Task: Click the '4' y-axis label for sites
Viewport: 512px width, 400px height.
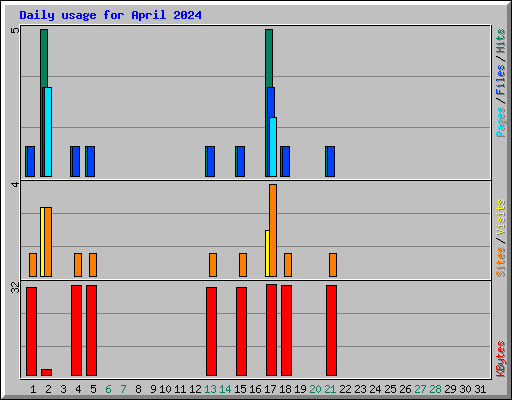Action: pos(15,184)
